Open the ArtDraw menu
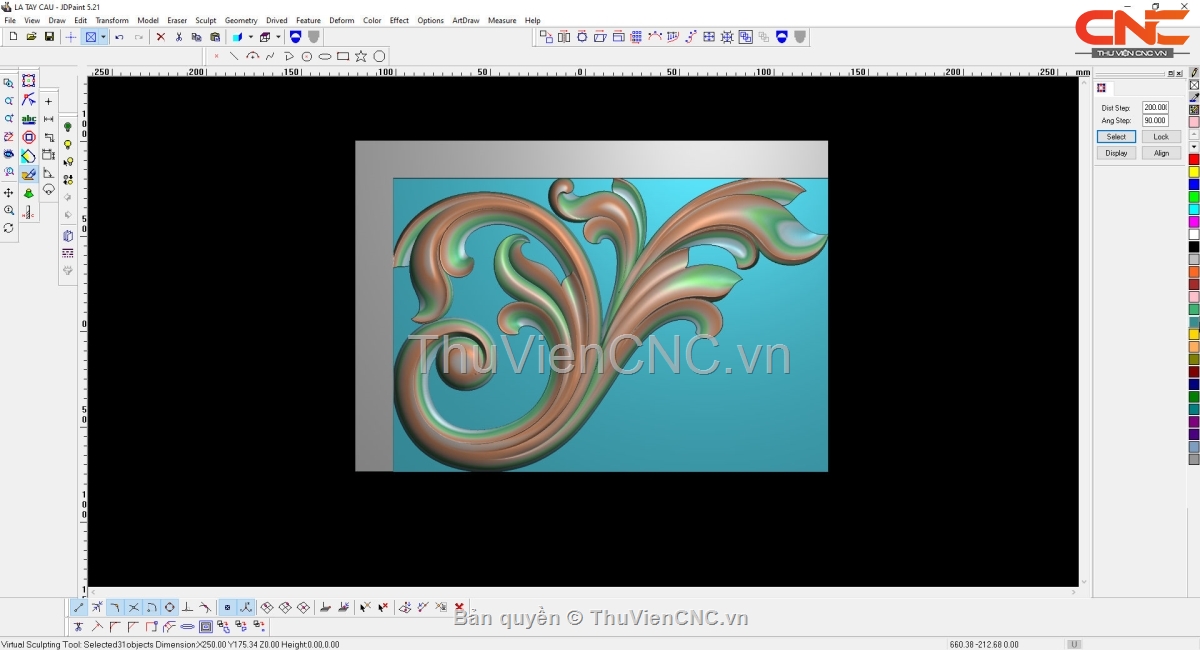 tap(465, 20)
